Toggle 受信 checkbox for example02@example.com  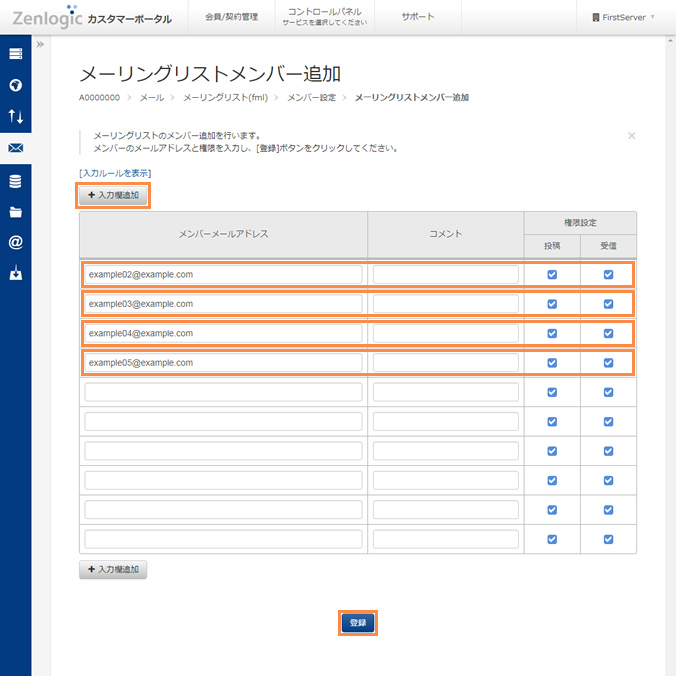tap(608, 275)
